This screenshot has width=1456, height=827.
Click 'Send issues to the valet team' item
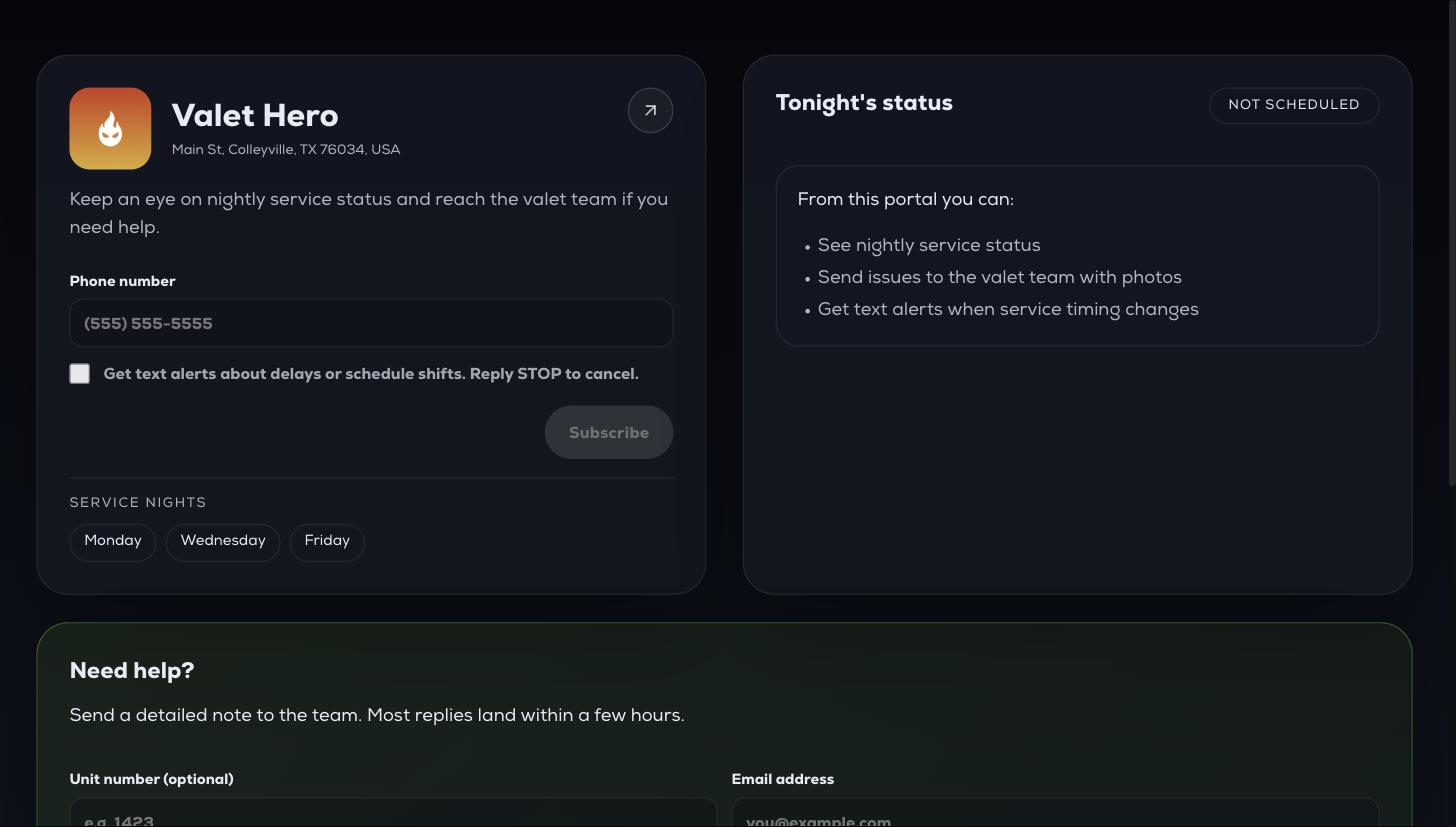[x=1000, y=278]
